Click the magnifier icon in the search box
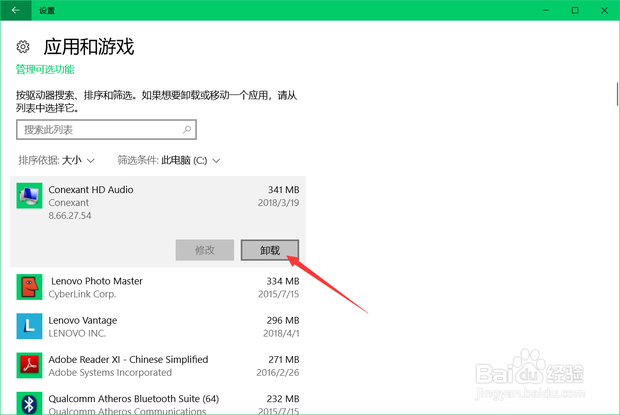Viewport: 620px width, 415px height. click(187, 130)
